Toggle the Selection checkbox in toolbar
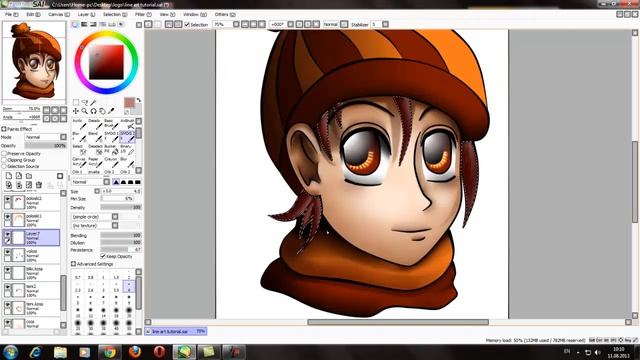 (187, 24)
